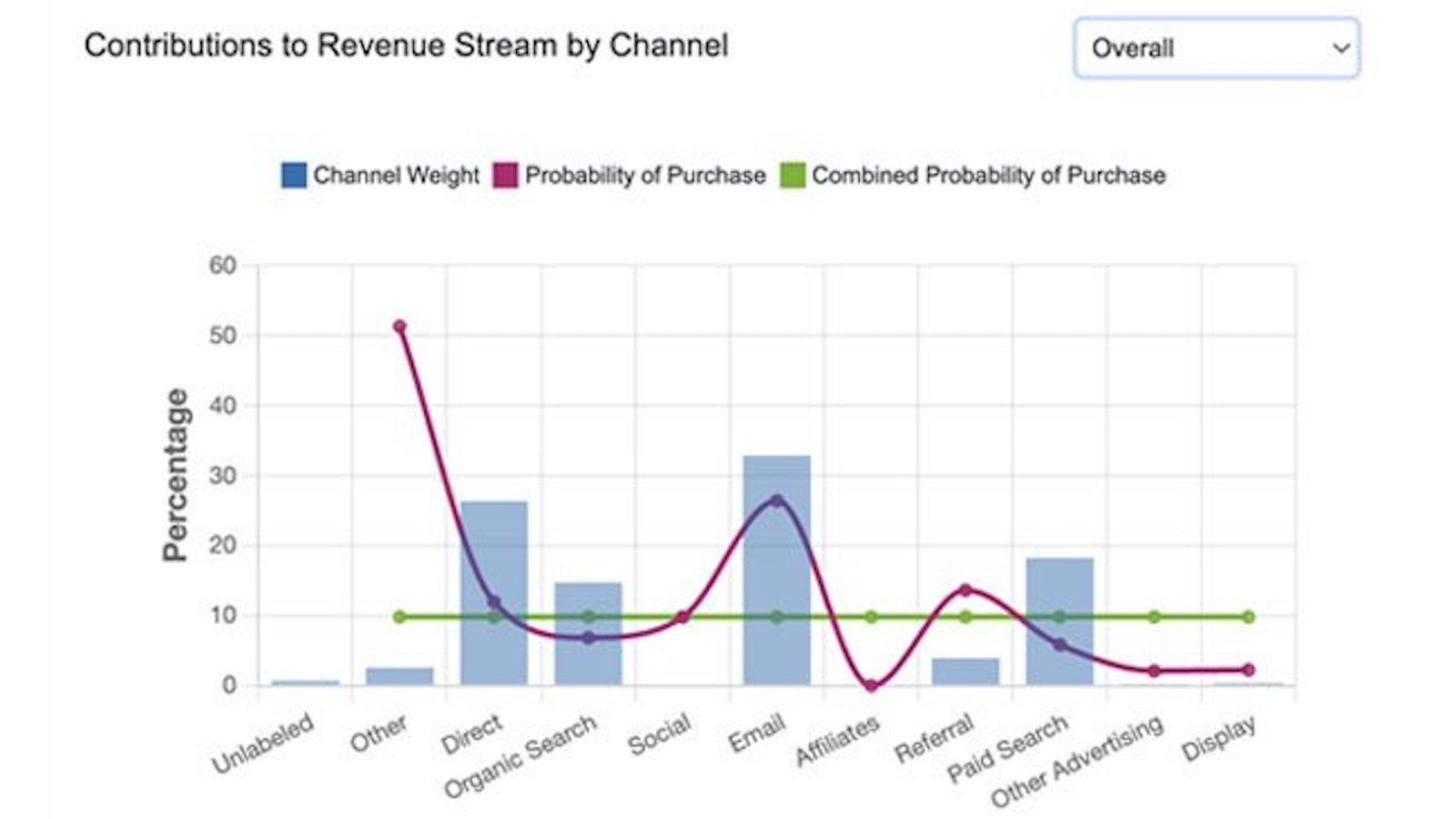Click the blue Channel Weight legend marker
This screenshot has height=819, width=1456.
pyautogui.click(x=293, y=173)
